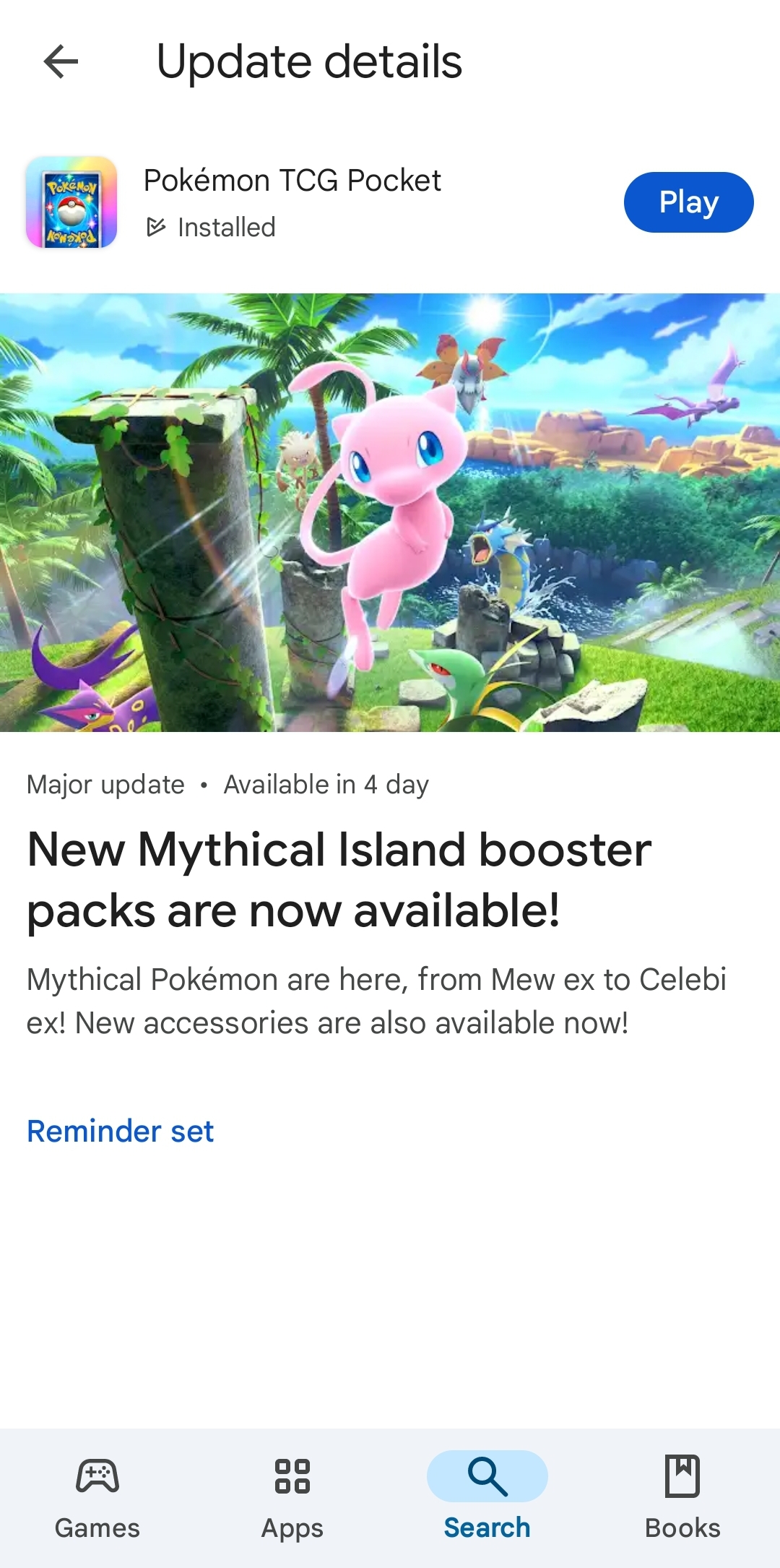
Task: Tap the Mew Mythical Island banner image
Action: pyautogui.click(x=390, y=512)
